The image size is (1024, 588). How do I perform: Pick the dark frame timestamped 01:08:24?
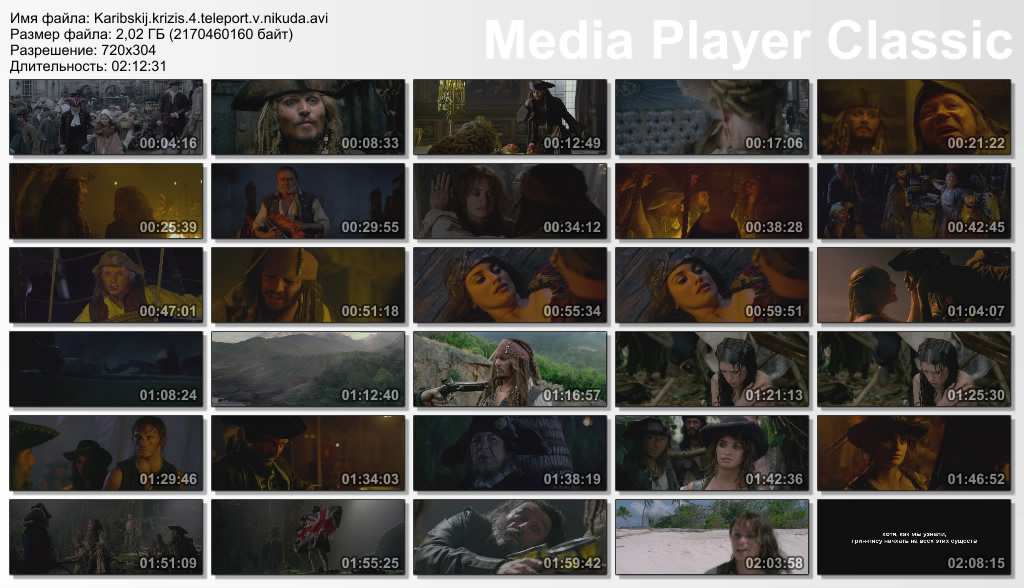point(106,369)
